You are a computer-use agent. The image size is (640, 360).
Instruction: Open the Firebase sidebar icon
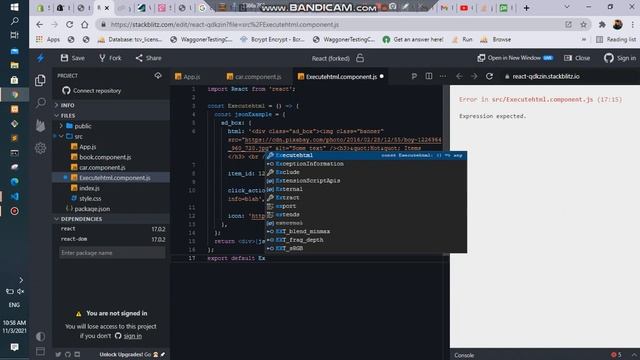coord(40,125)
